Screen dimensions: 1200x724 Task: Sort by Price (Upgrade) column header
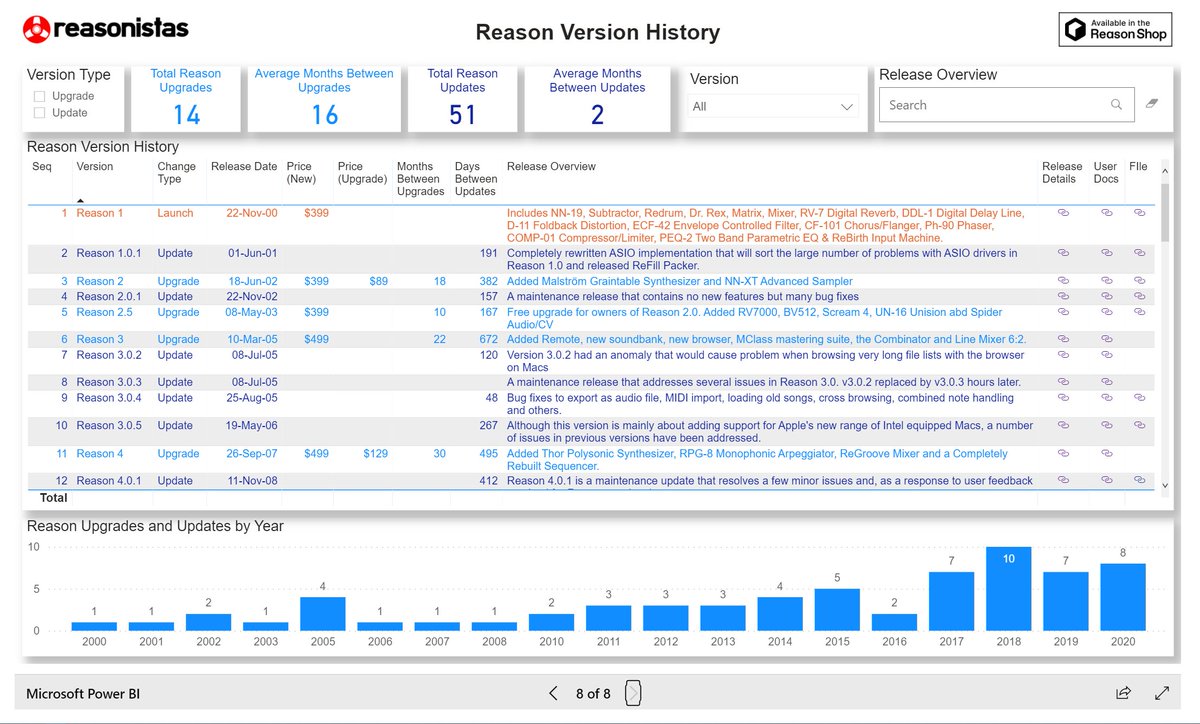362,173
